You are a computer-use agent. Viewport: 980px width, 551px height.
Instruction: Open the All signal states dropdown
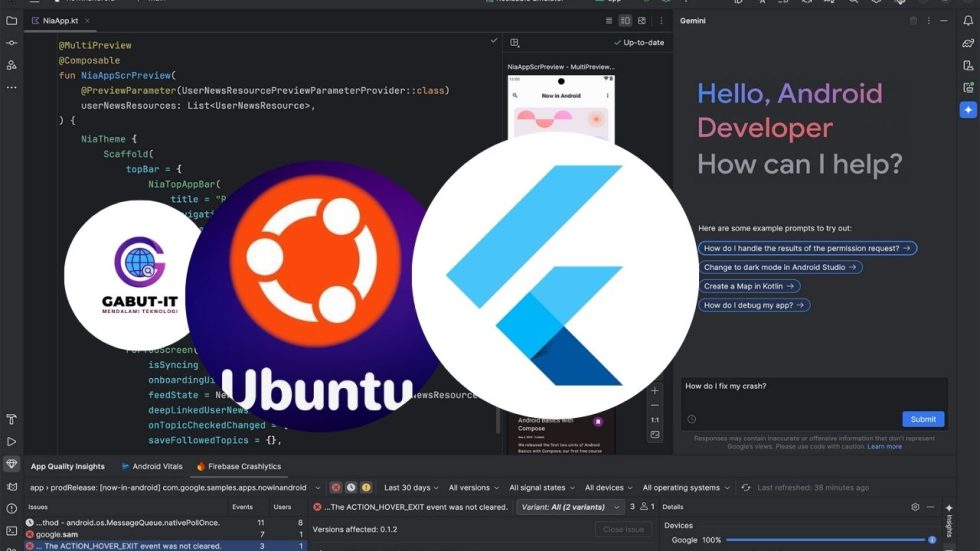(541, 487)
